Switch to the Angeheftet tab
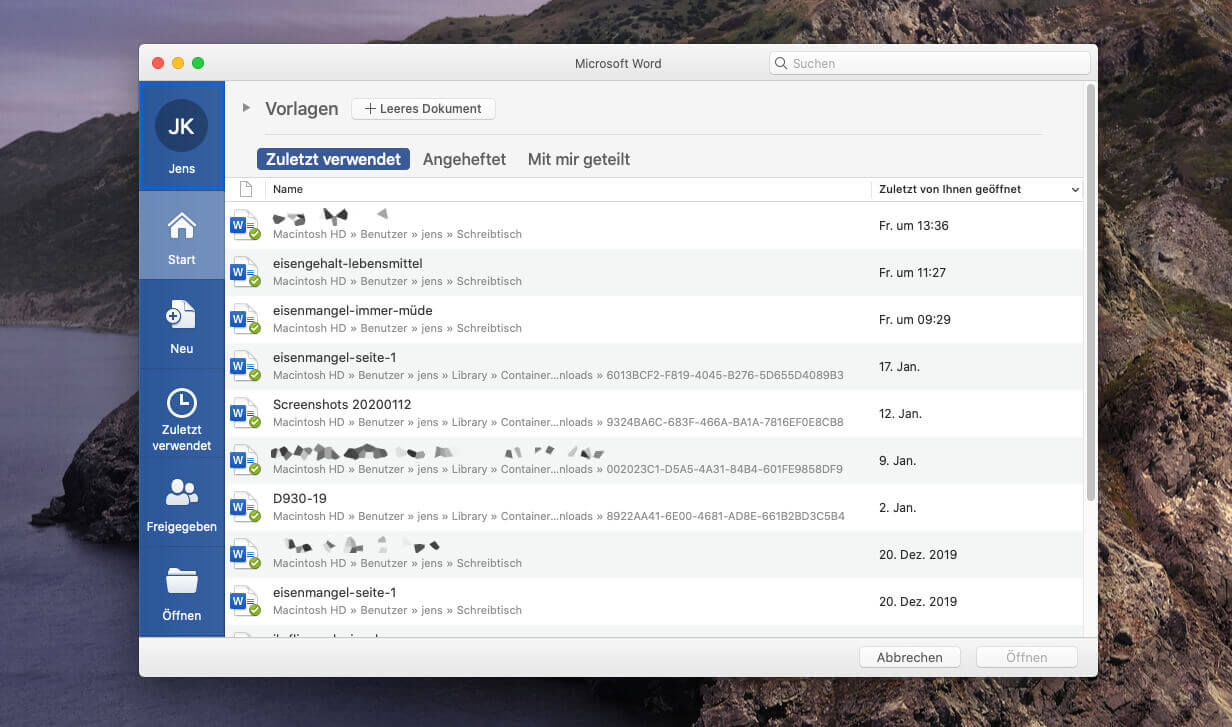Image resolution: width=1232 pixels, height=727 pixels. 464,159
